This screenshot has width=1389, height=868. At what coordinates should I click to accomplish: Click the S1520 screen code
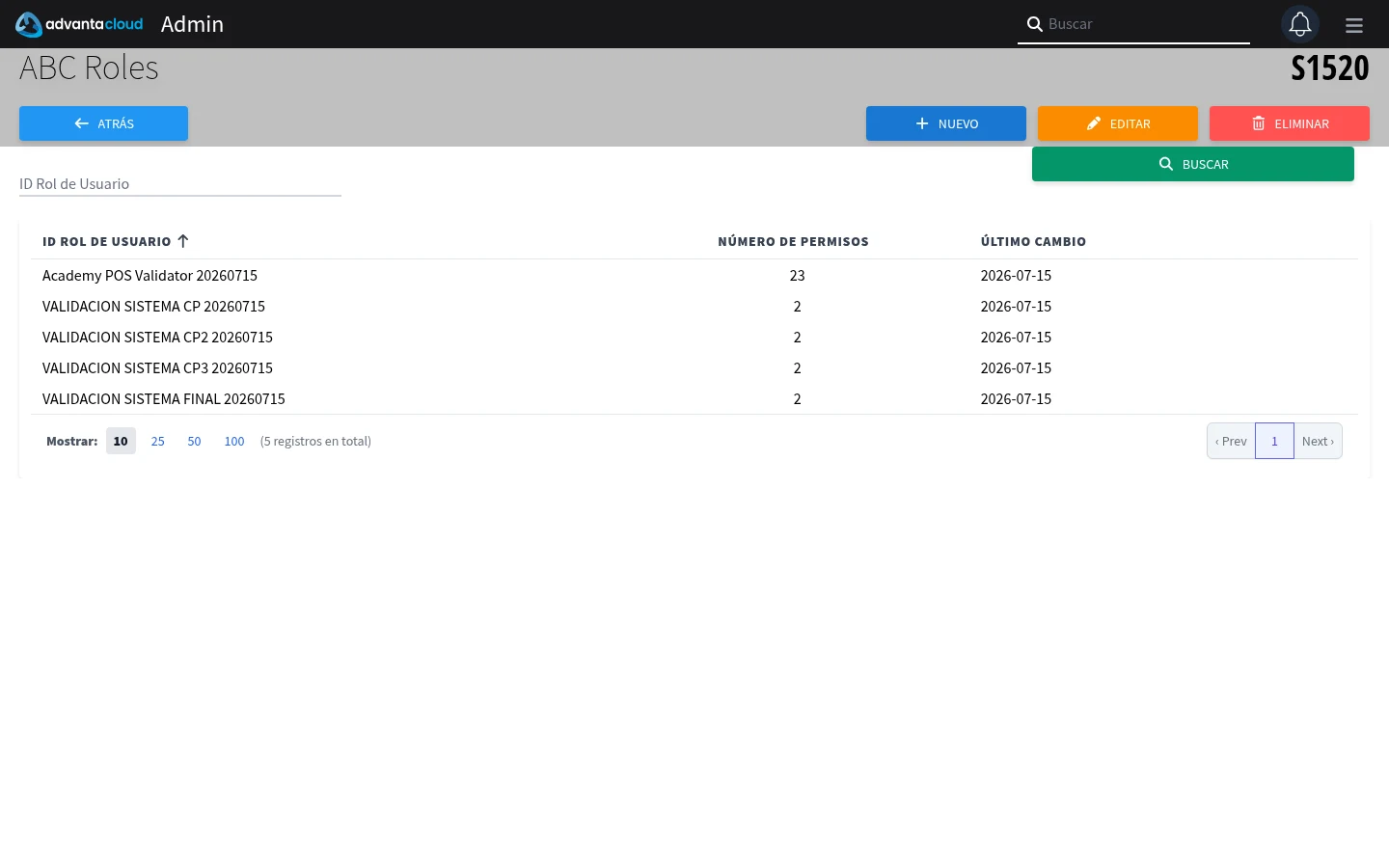click(1330, 68)
